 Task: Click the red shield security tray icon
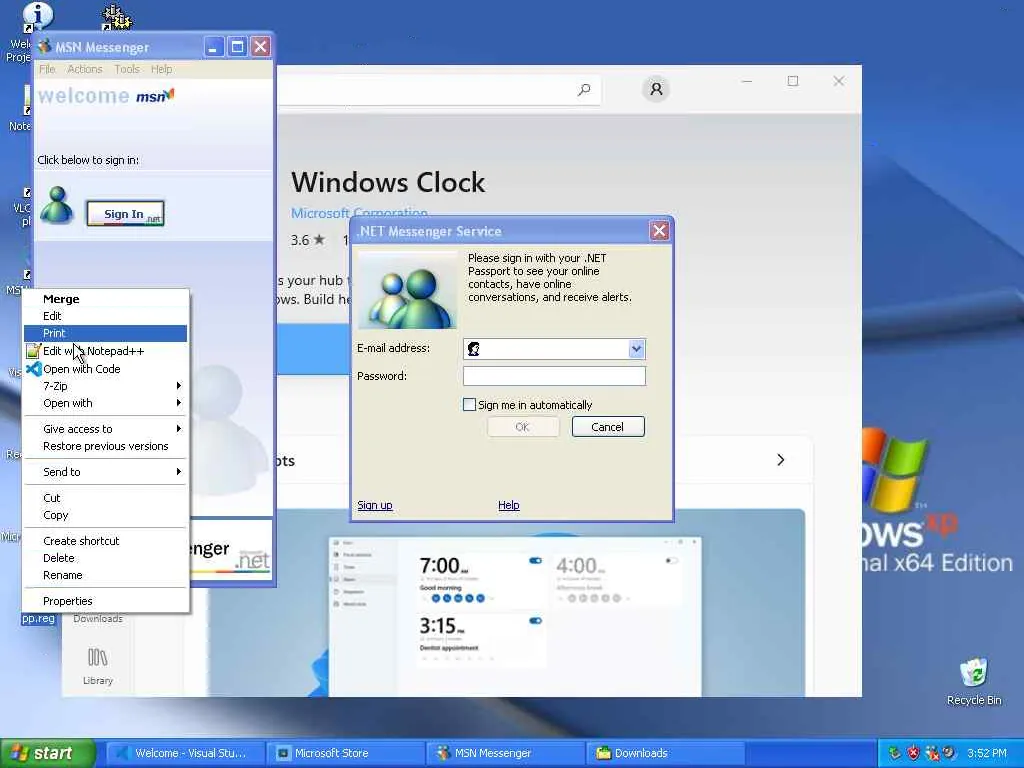point(913,753)
